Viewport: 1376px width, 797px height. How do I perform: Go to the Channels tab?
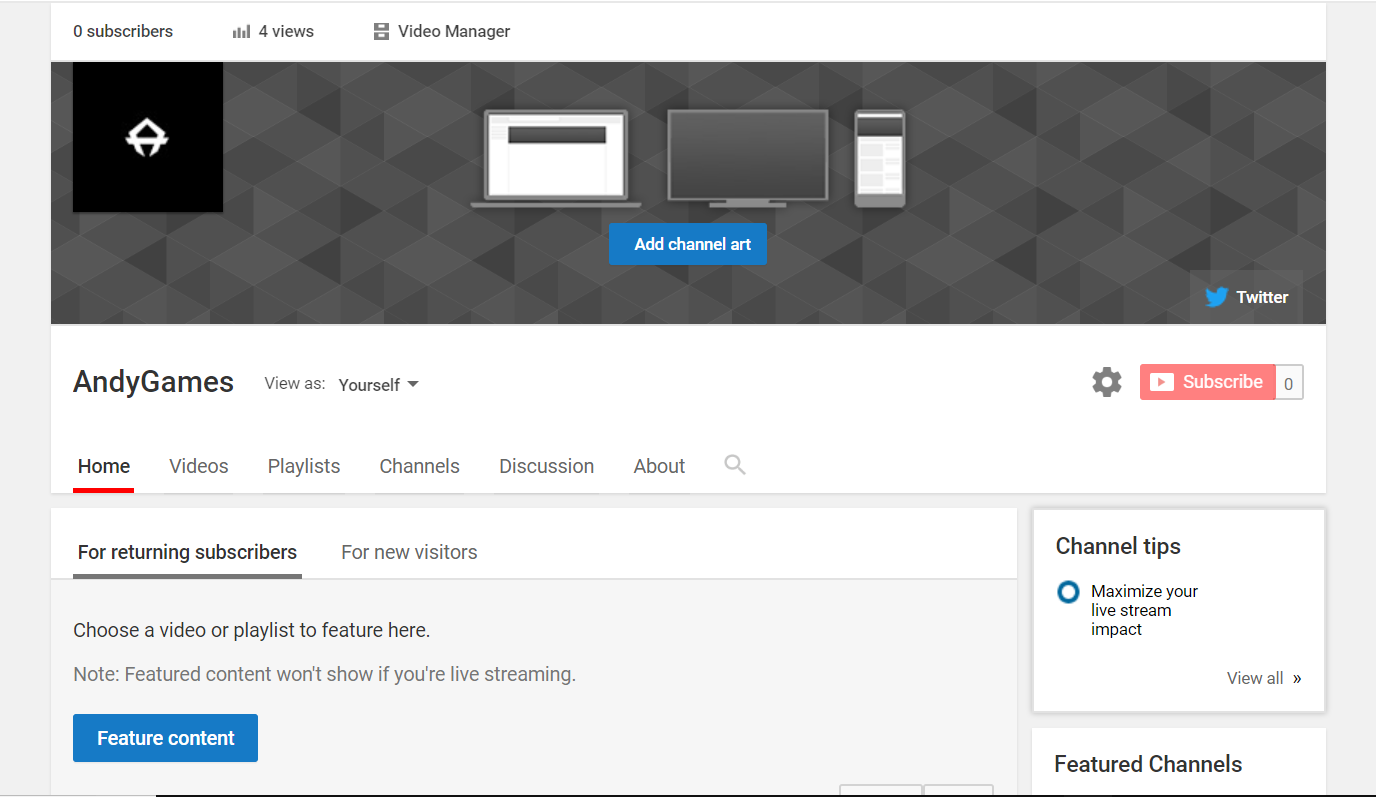tap(420, 467)
